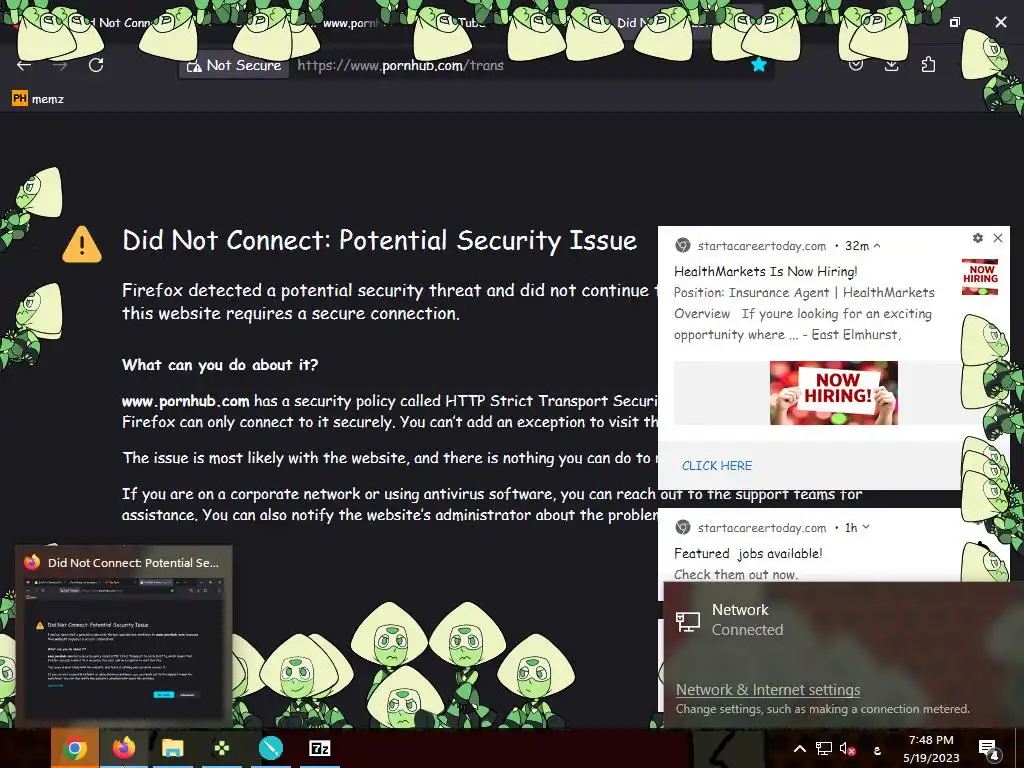Click the Not Secure lock warning badge
This screenshot has width=1024, height=768.
[x=234, y=65]
